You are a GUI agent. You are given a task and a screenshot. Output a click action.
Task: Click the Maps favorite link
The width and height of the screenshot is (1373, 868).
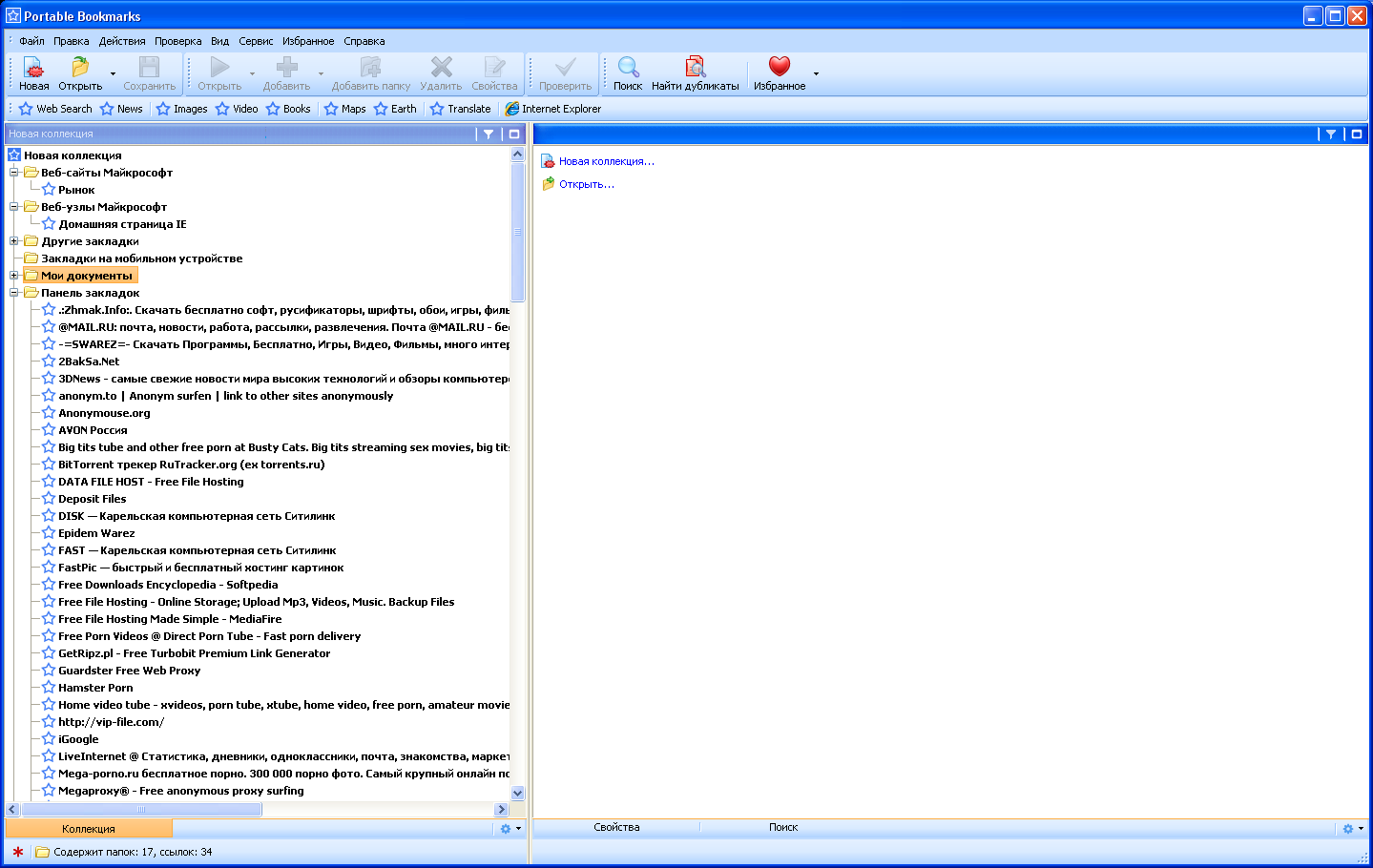point(345,109)
